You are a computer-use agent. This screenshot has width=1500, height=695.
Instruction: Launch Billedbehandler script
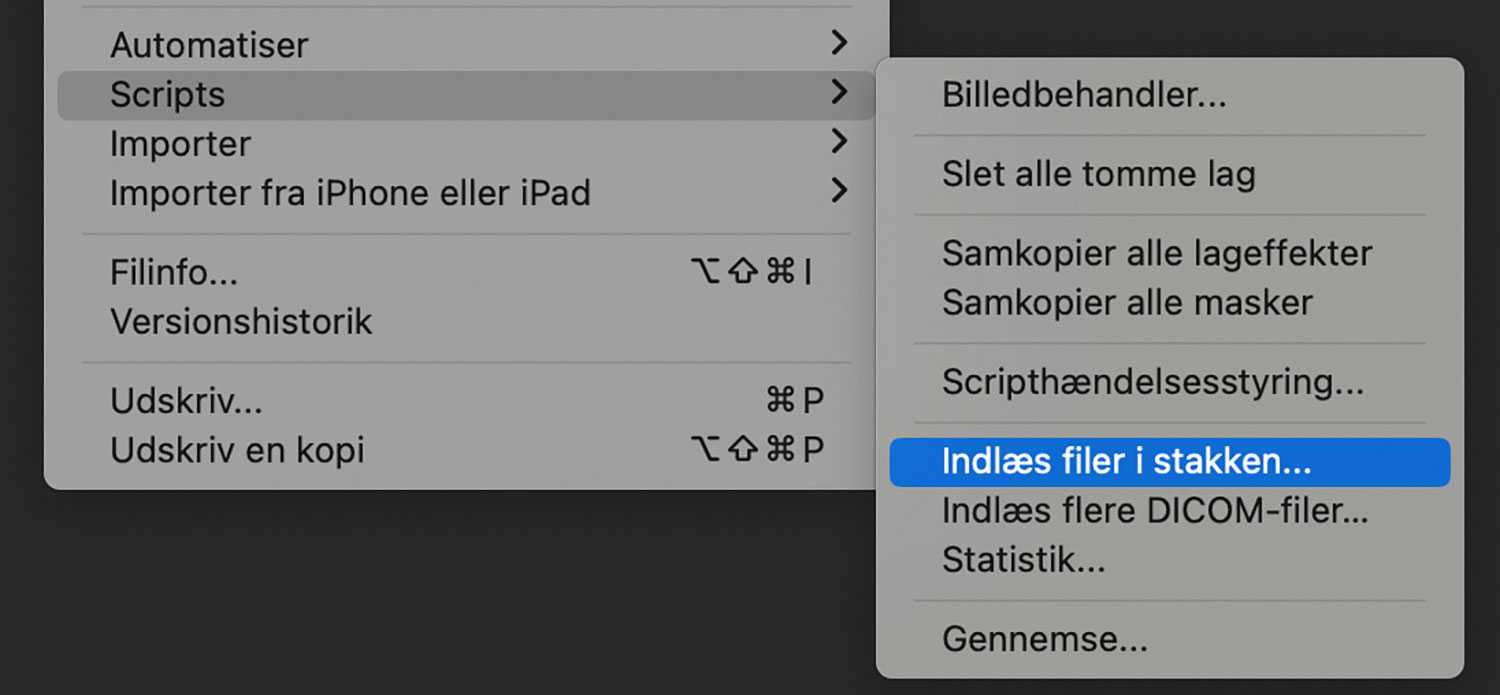pyautogui.click(x=1084, y=95)
